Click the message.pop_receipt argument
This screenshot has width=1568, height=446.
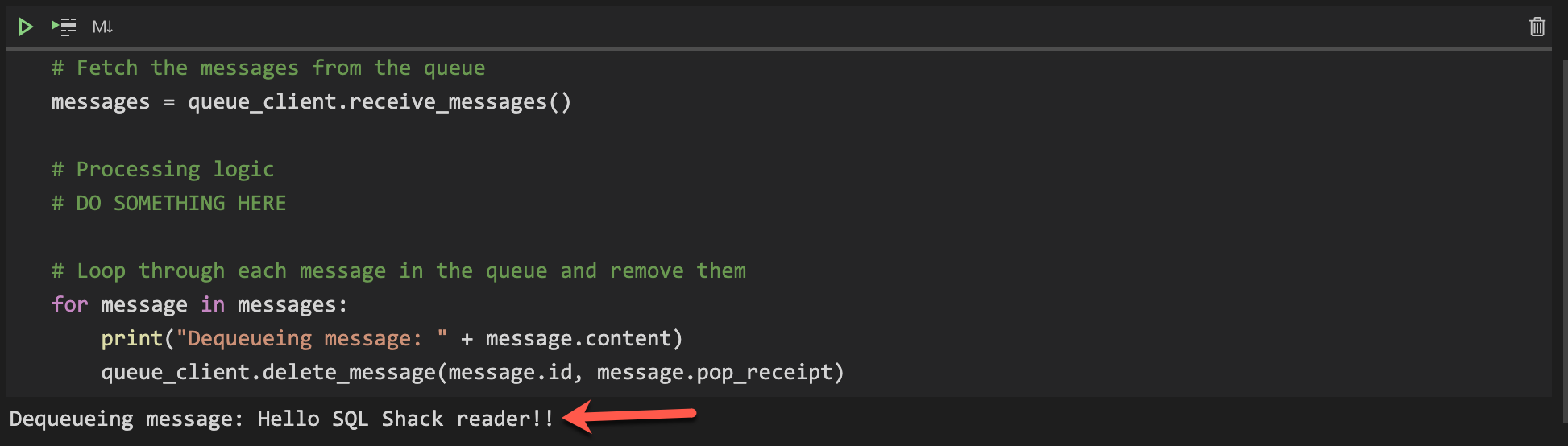point(714,373)
